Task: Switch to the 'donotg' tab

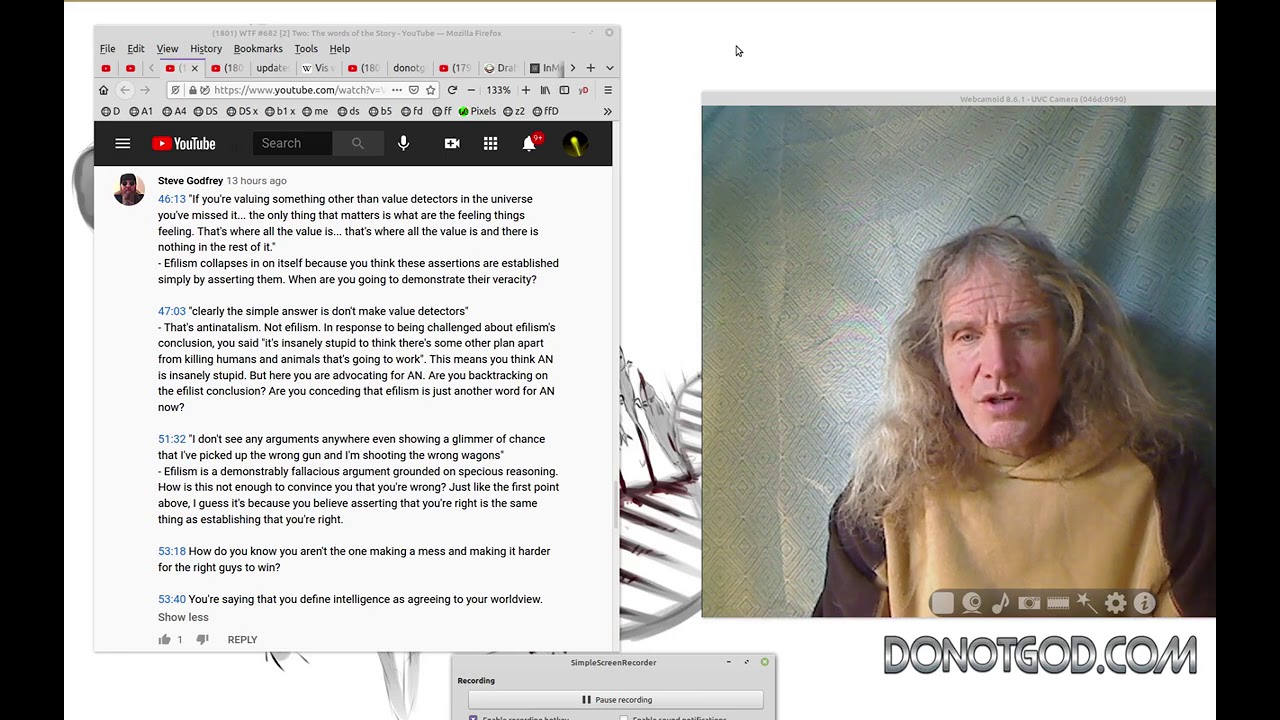Action: pyautogui.click(x=409, y=68)
